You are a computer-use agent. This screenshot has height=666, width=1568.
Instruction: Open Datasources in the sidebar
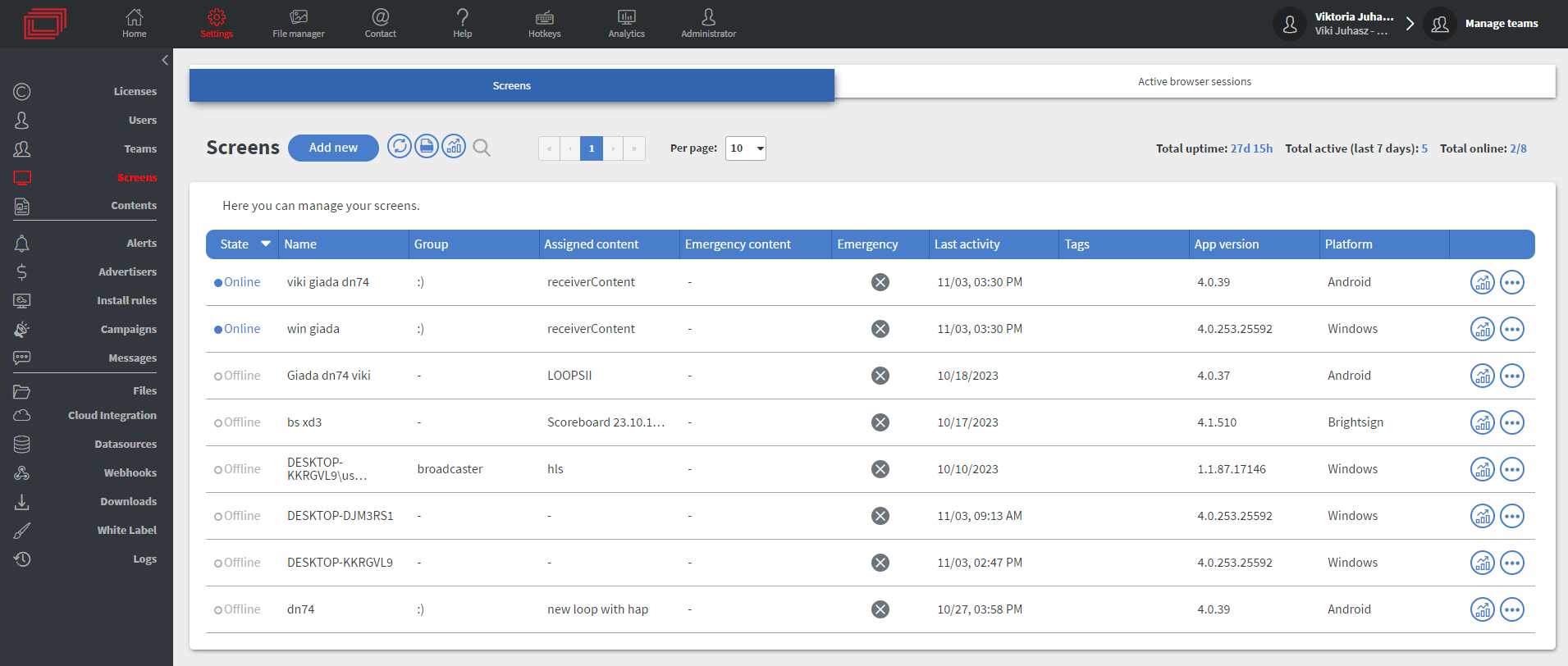[x=85, y=444]
